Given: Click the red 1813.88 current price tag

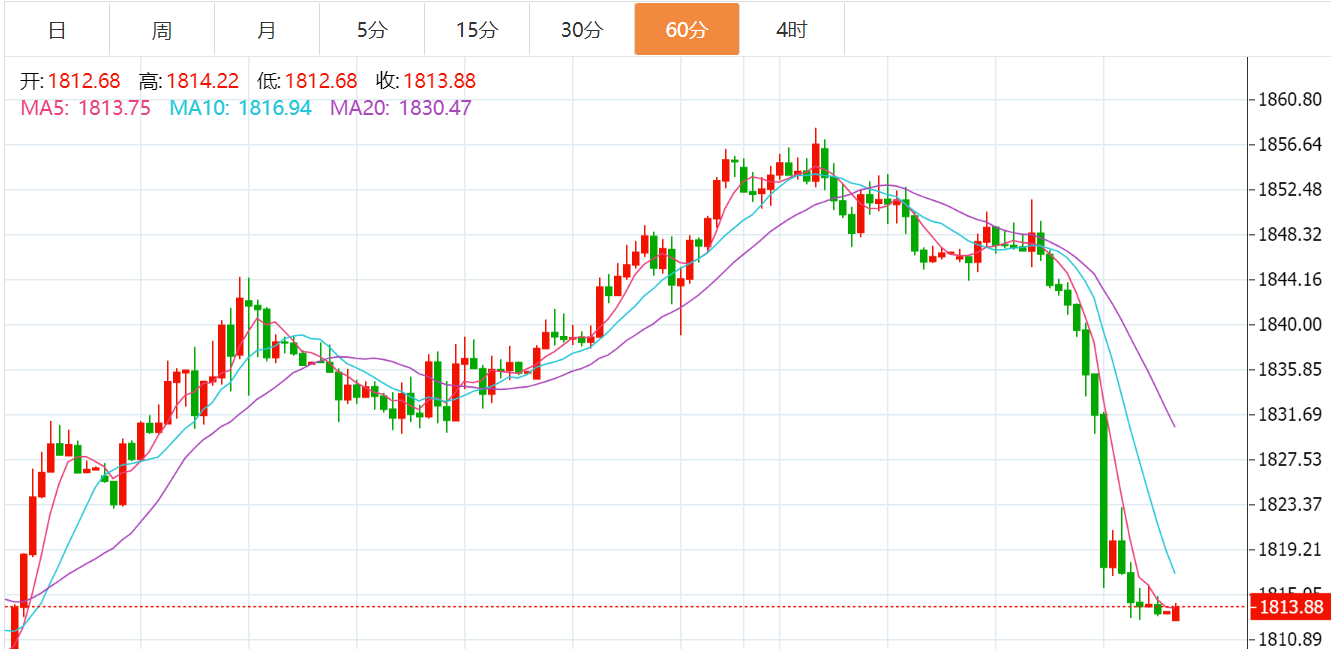Looking at the screenshot, I should pos(1290,607).
